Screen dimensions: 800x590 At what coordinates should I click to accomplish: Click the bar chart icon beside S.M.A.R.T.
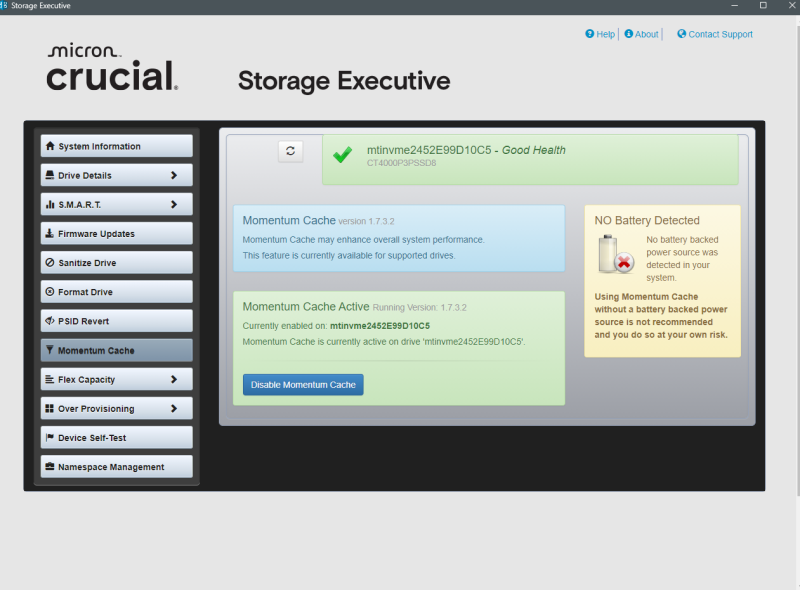click(50, 204)
